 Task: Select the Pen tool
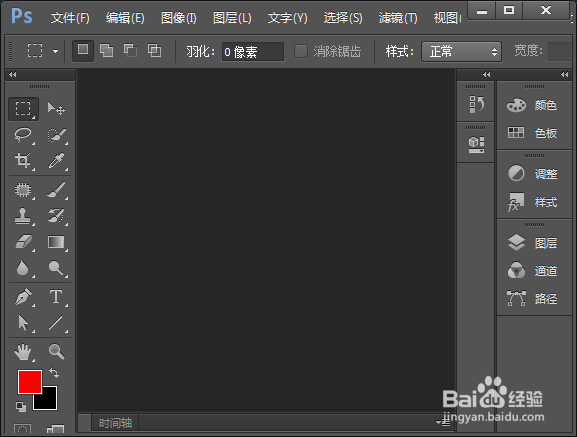23,297
